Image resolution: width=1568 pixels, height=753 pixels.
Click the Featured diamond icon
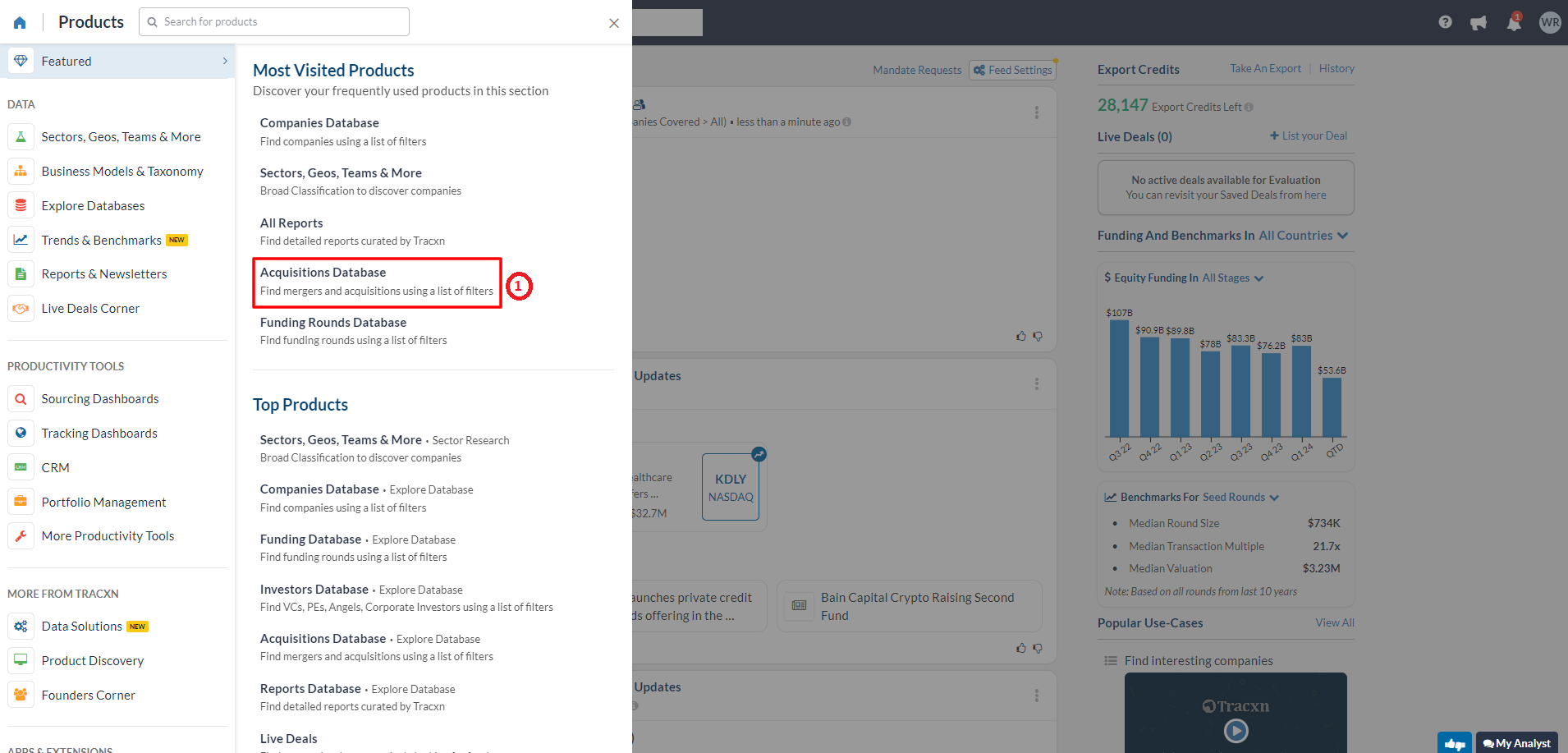21,61
